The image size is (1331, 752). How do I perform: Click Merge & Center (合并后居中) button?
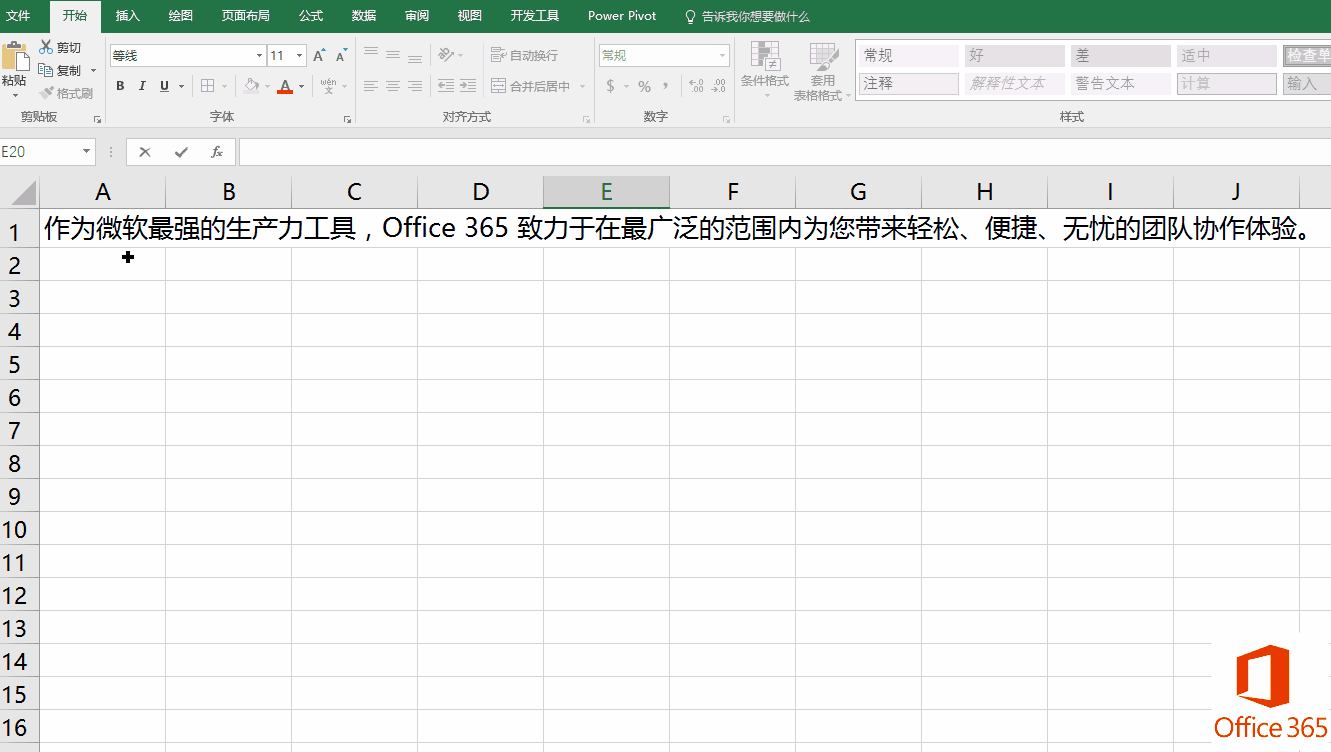click(530, 86)
